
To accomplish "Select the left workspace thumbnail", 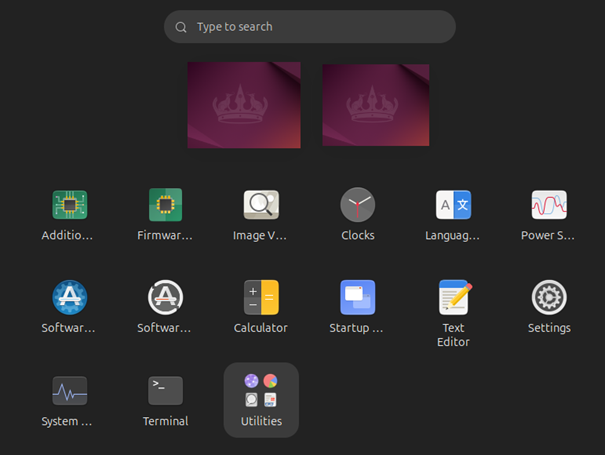I will point(244,105).
